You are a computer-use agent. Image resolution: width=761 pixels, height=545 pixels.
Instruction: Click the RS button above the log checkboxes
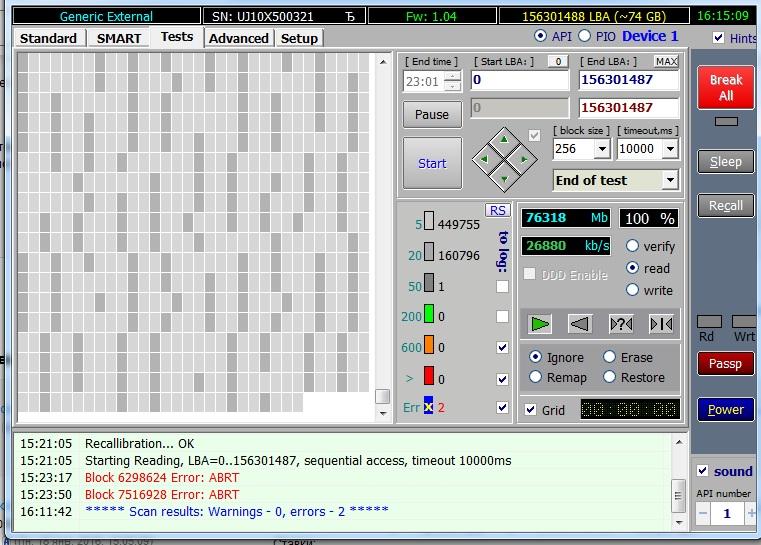tap(497, 210)
